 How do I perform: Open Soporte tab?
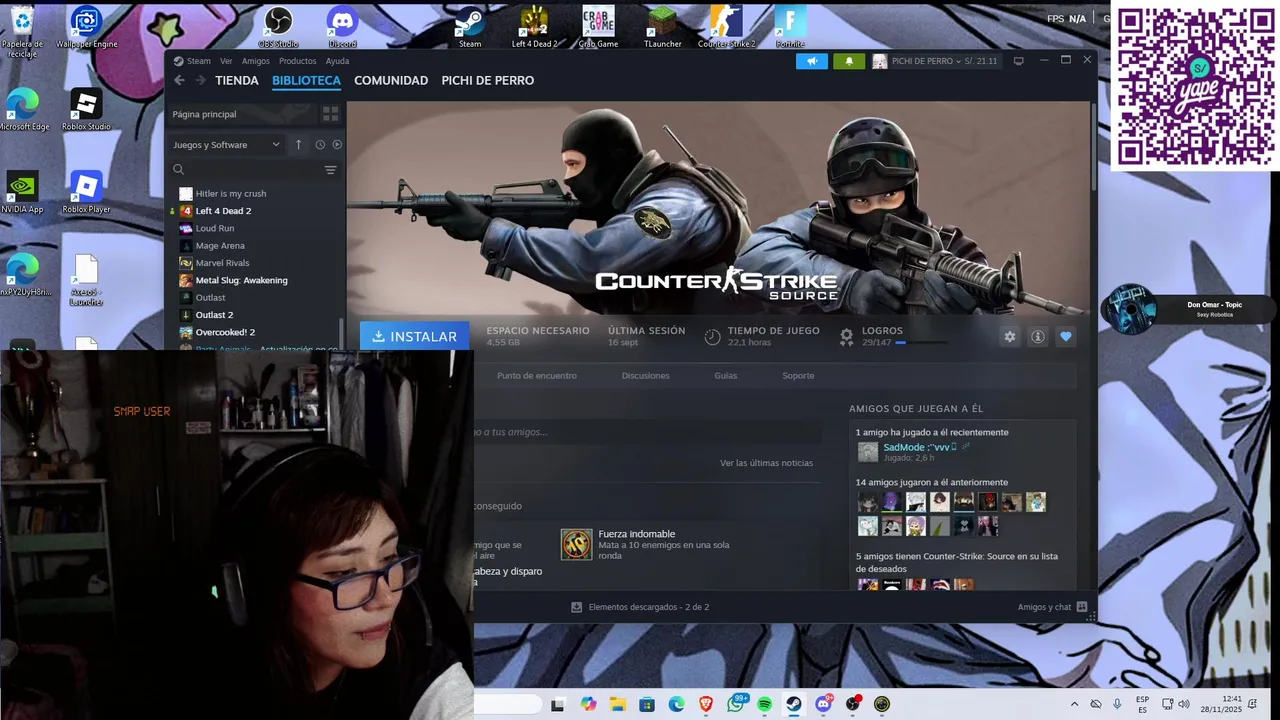pyautogui.click(x=798, y=376)
